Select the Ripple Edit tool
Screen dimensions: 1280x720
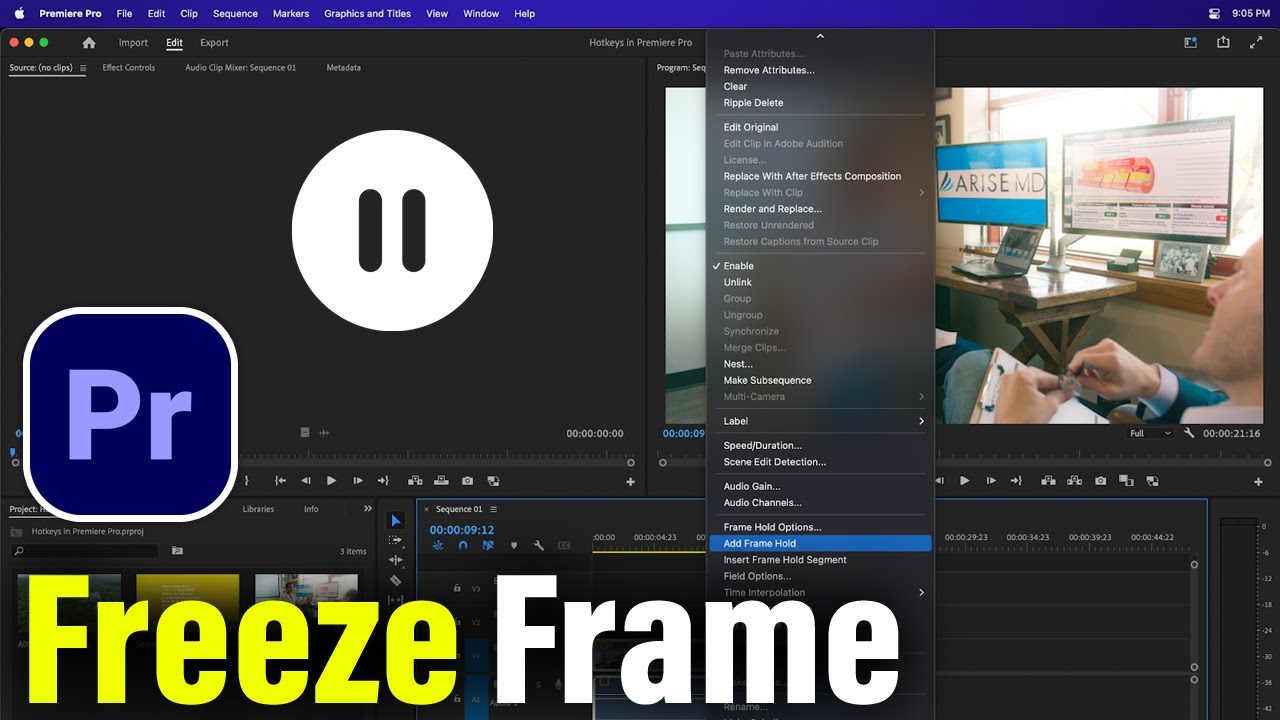(x=395, y=560)
